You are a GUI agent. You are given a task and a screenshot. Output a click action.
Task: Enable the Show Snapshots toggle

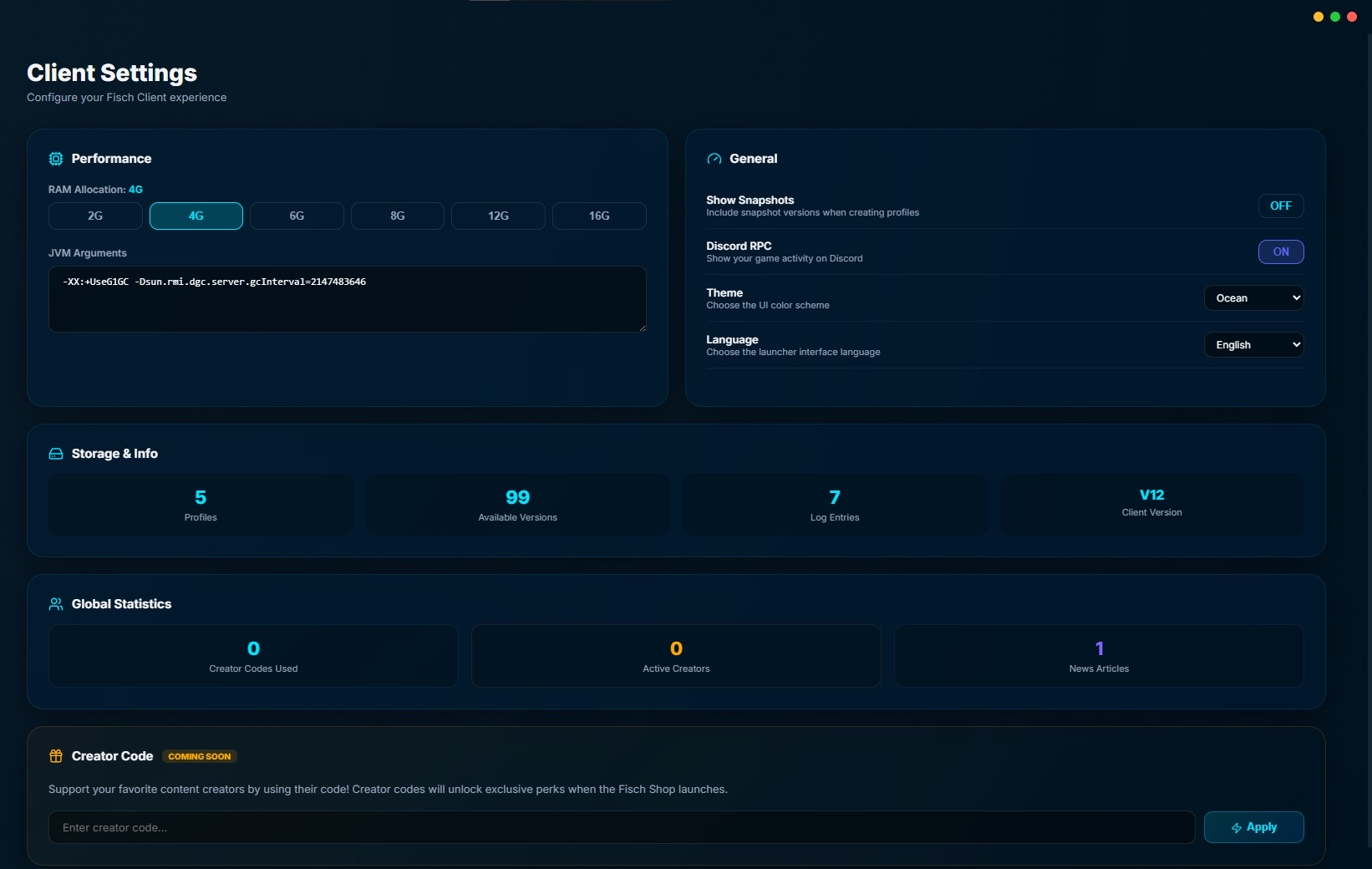(x=1281, y=206)
